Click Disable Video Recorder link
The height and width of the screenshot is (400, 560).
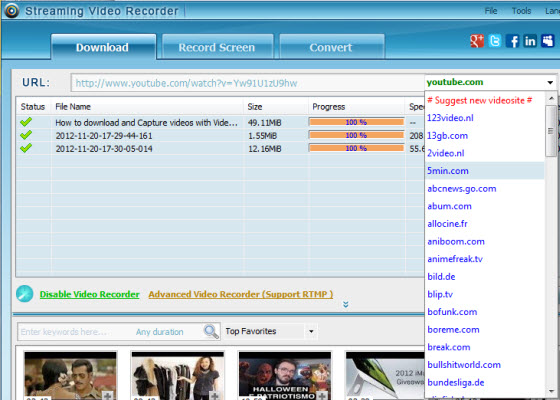point(89,294)
